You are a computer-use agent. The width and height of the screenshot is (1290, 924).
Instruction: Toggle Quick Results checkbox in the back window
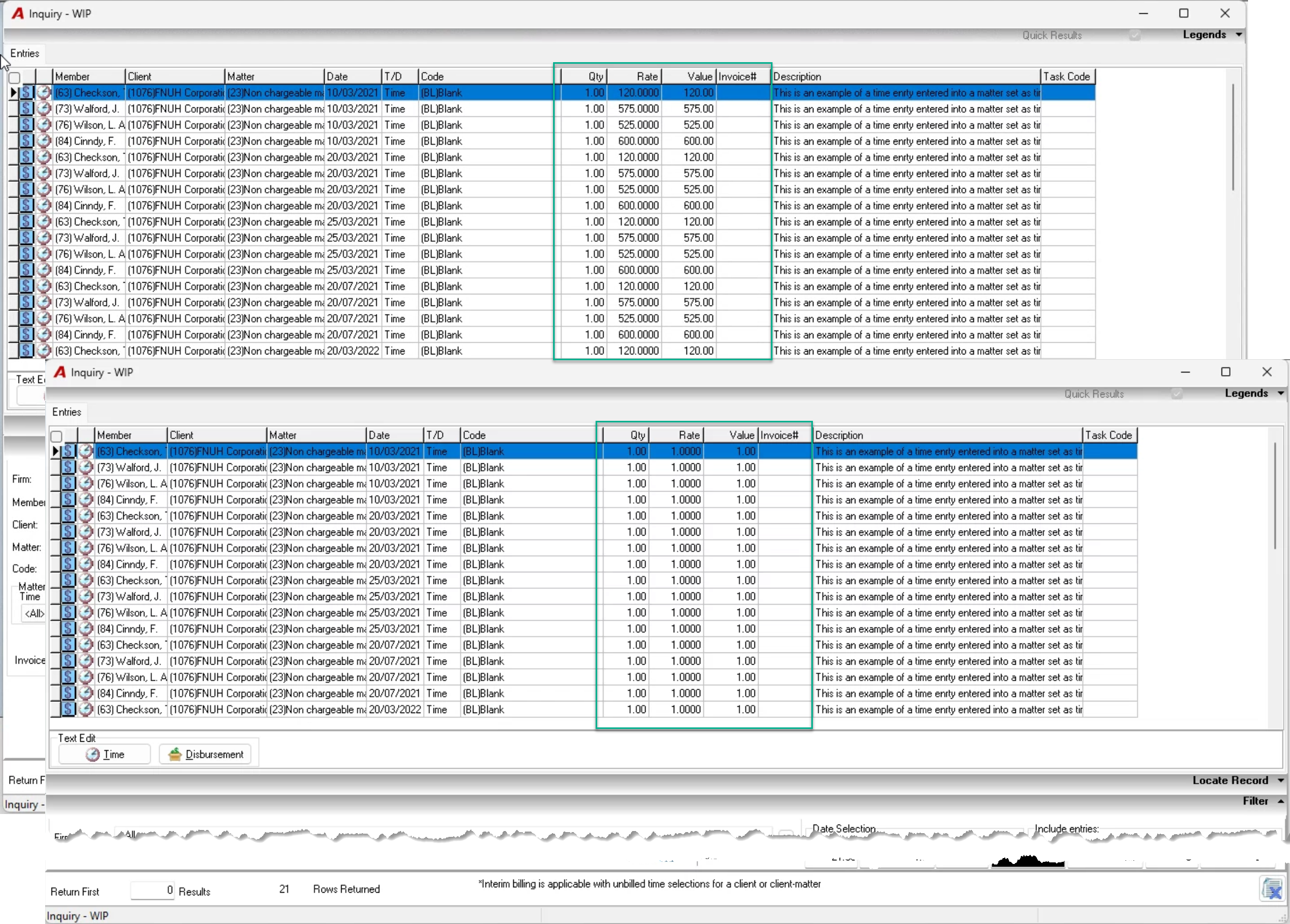click(1135, 35)
